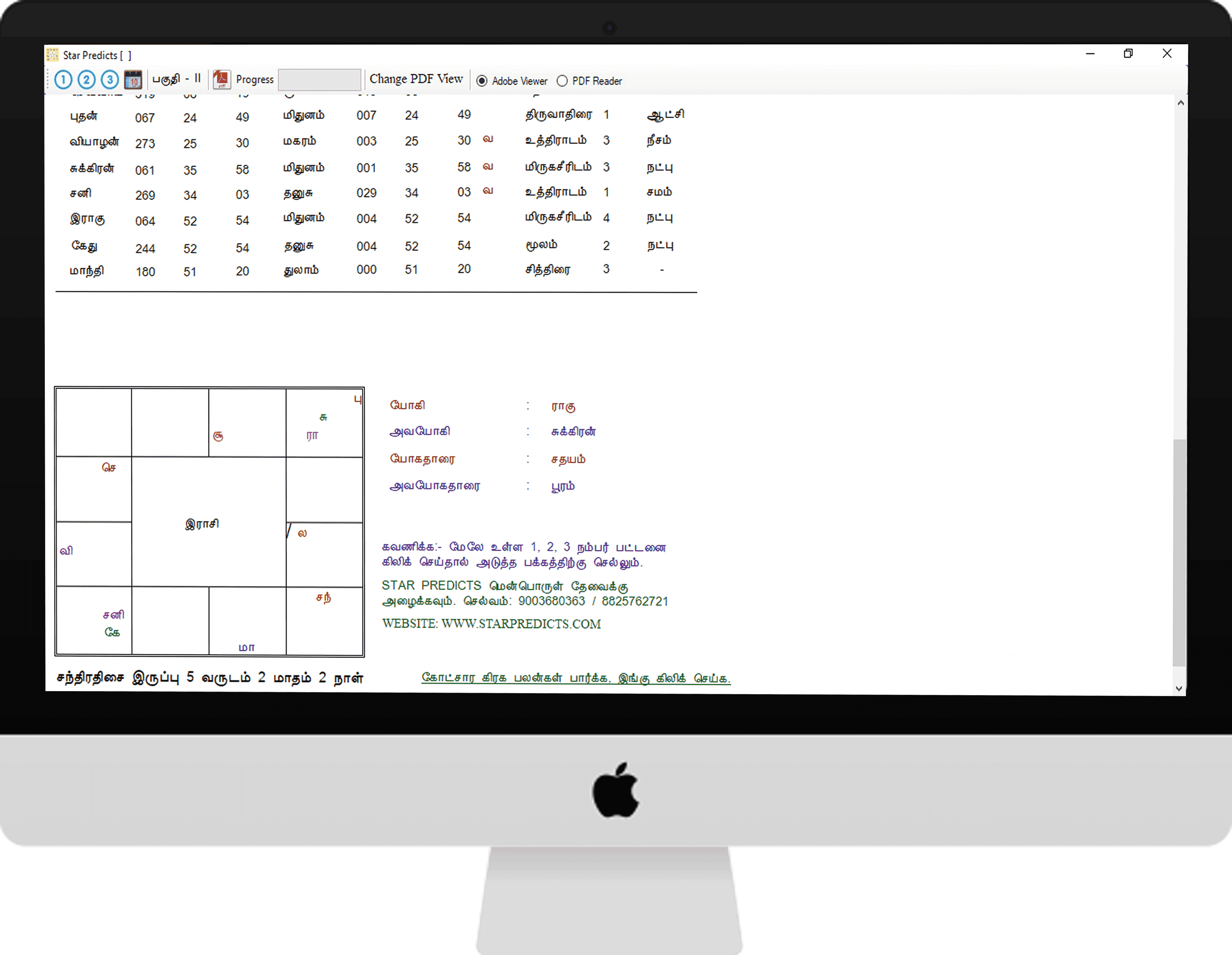This screenshot has height=955, width=1232.
Task: Select the Adobe Viewer radio button
Action: [482, 81]
